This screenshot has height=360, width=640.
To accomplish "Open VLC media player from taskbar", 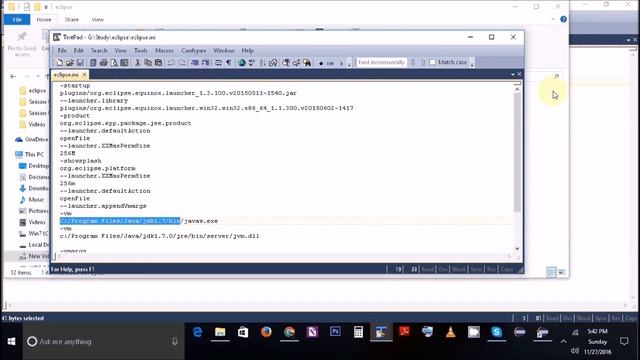I will tap(451, 332).
